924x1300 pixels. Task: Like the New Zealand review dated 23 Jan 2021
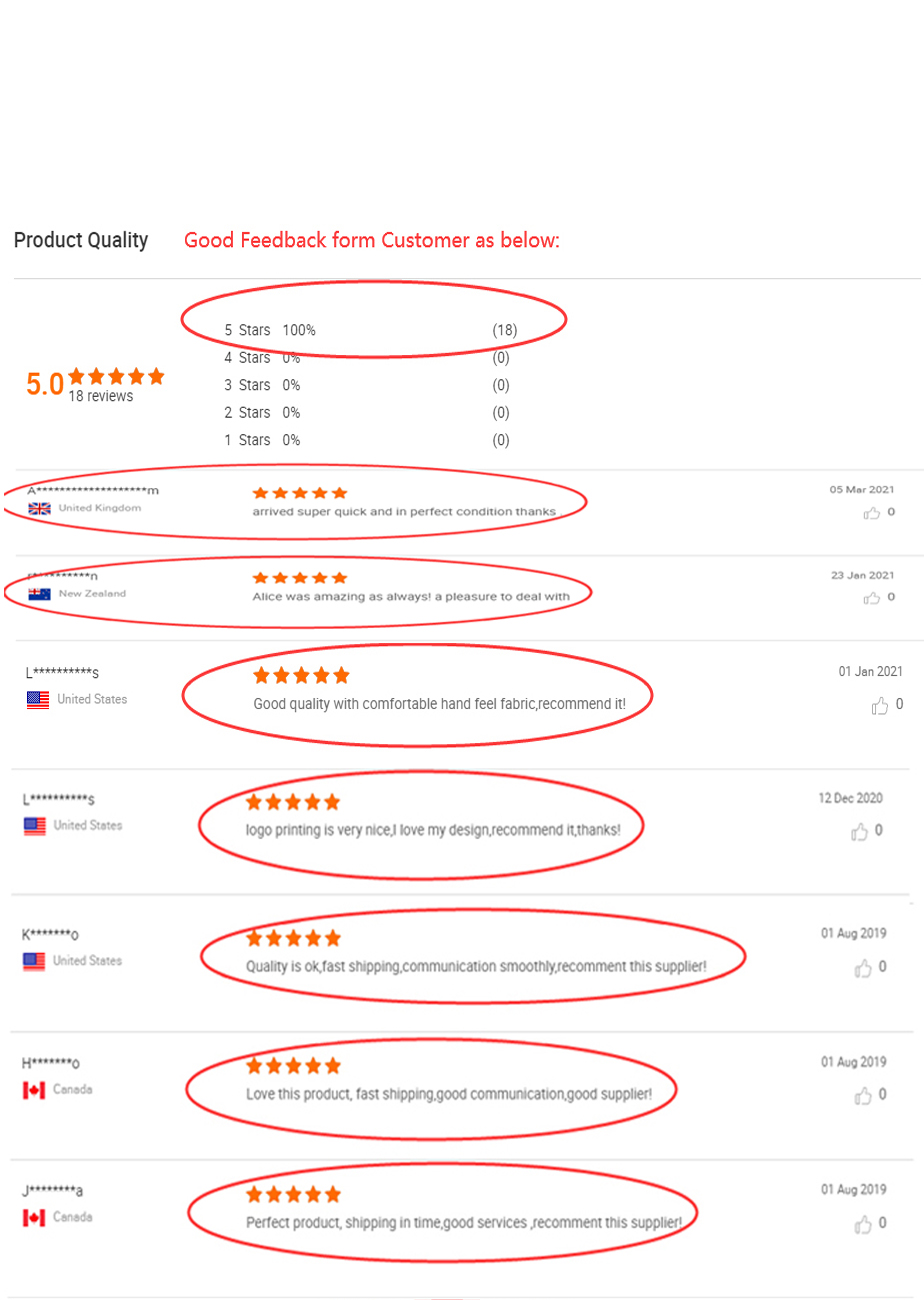click(872, 598)
